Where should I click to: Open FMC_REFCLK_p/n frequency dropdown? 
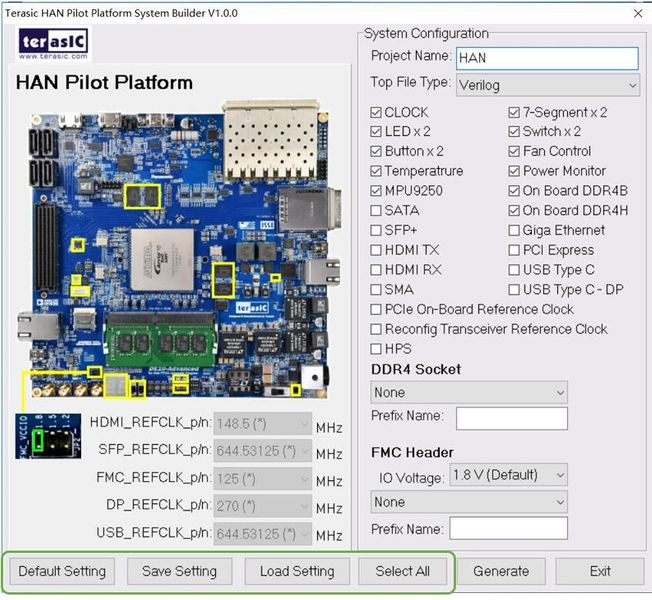click(x=262, y=479)
